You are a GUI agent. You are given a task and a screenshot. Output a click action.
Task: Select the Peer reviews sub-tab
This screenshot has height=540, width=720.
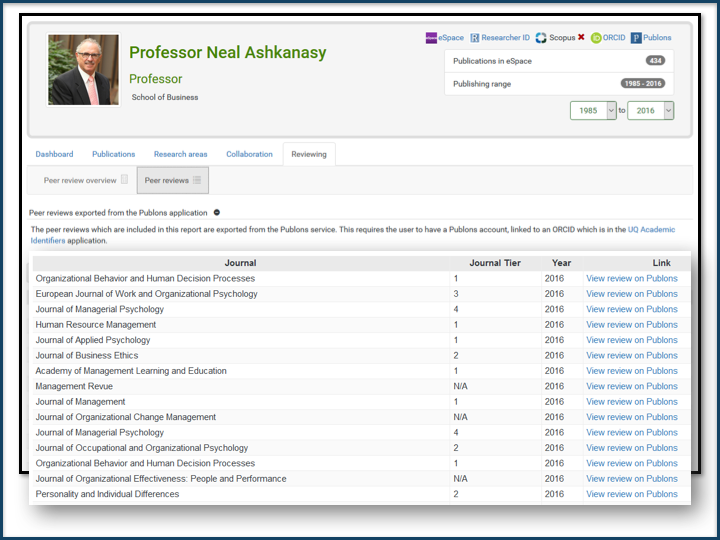173,180
